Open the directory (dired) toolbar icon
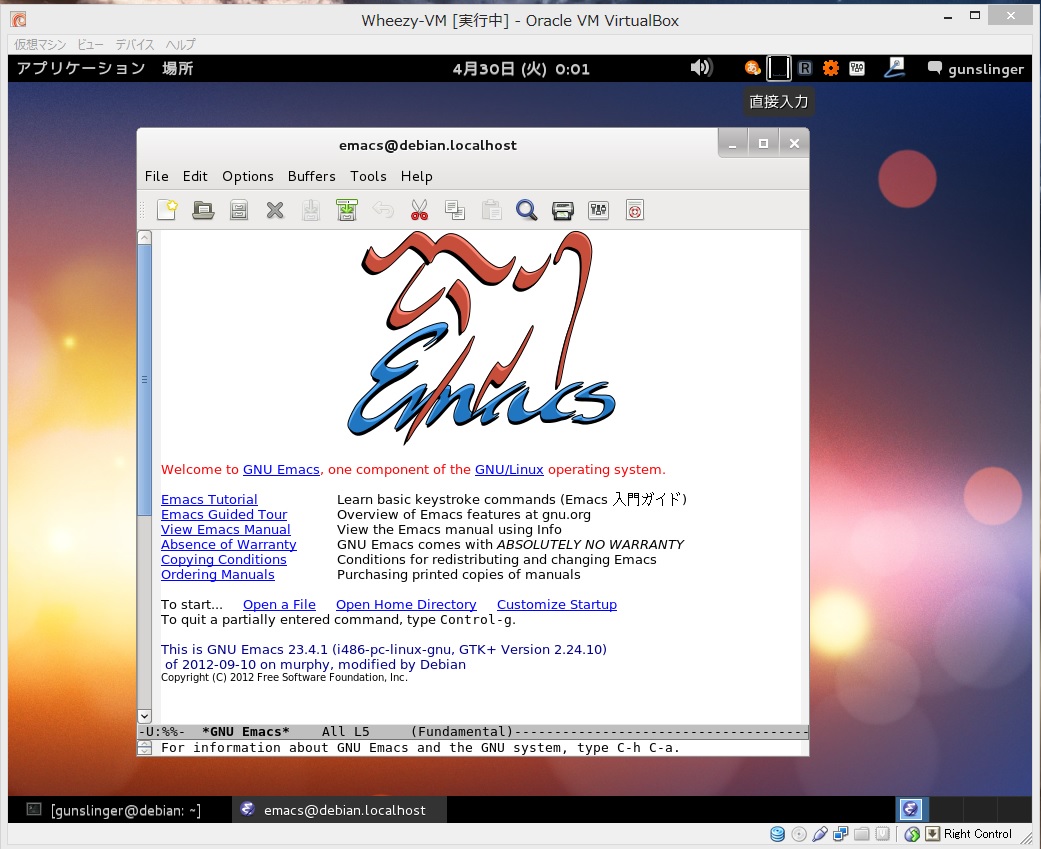Image resolution: width=1041 pixels, height=849 pixels. [239, 210]
